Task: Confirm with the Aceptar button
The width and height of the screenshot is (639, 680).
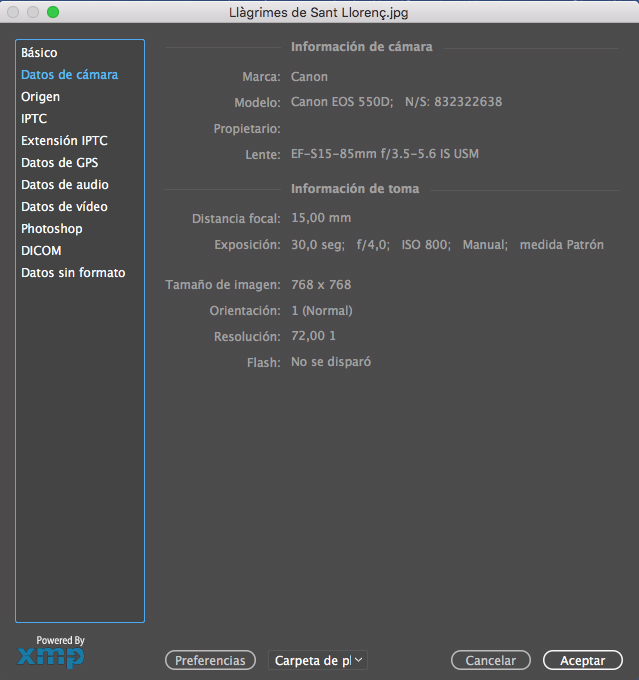Action: point(582,660)
